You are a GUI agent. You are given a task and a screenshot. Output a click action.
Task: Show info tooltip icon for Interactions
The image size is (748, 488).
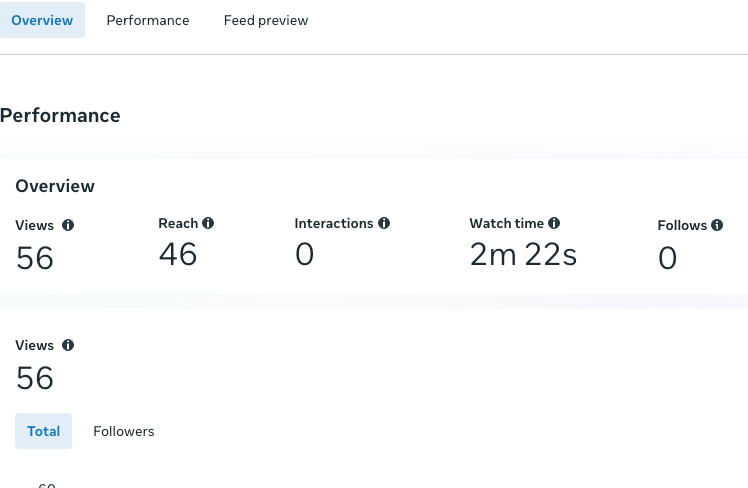384,224
